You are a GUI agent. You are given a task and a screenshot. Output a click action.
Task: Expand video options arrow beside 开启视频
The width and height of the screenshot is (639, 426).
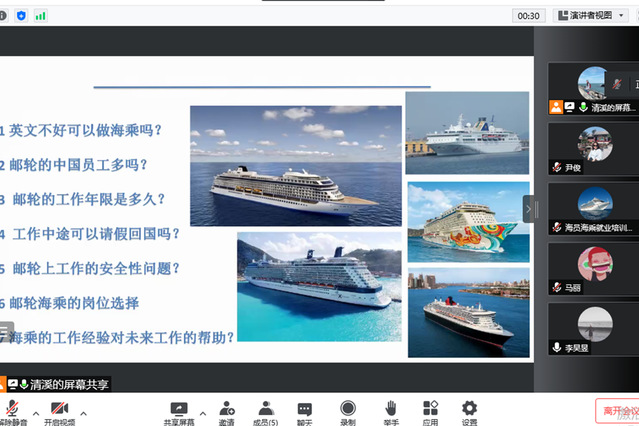pos(83,412)
